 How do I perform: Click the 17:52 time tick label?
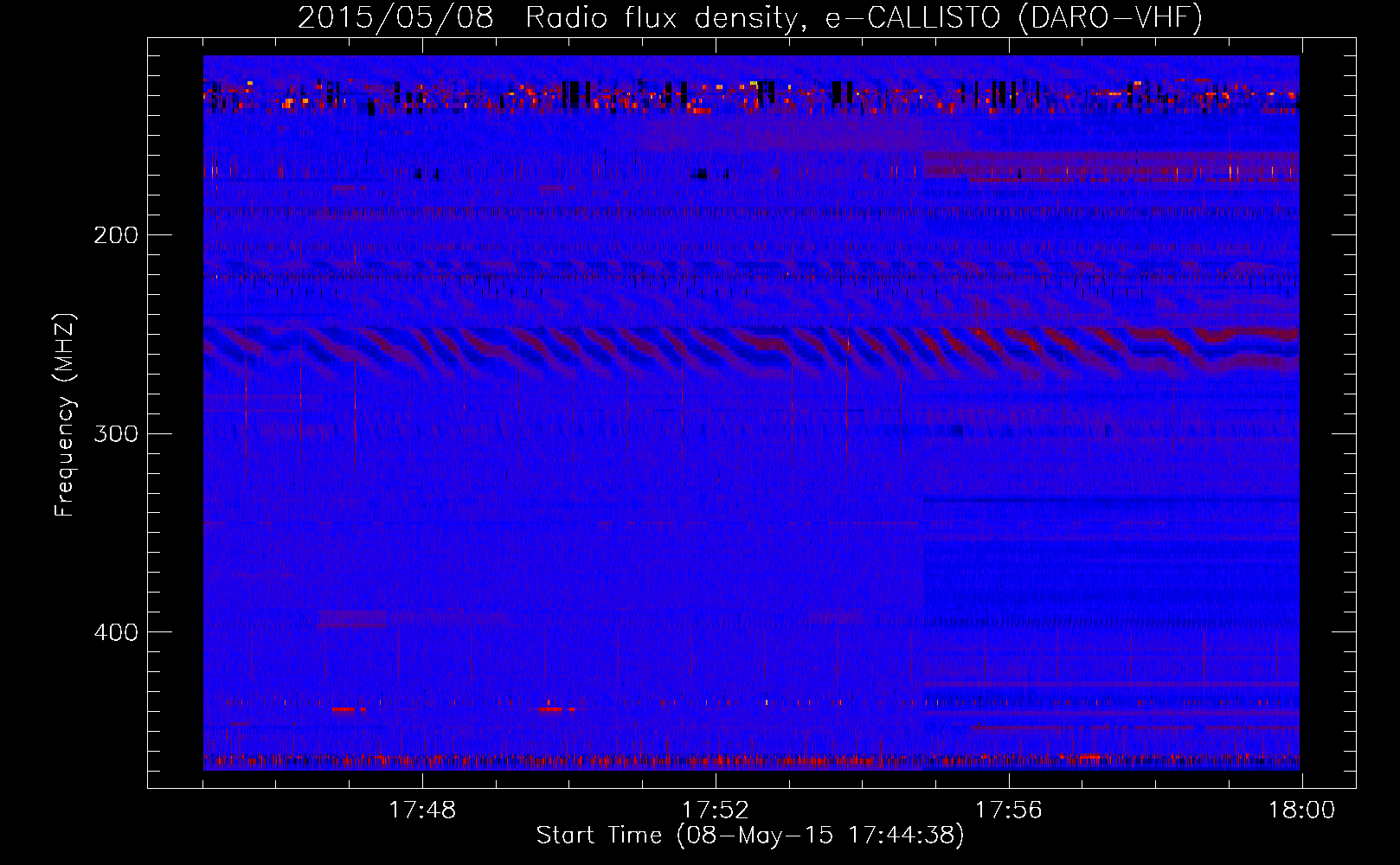point(716,811)
